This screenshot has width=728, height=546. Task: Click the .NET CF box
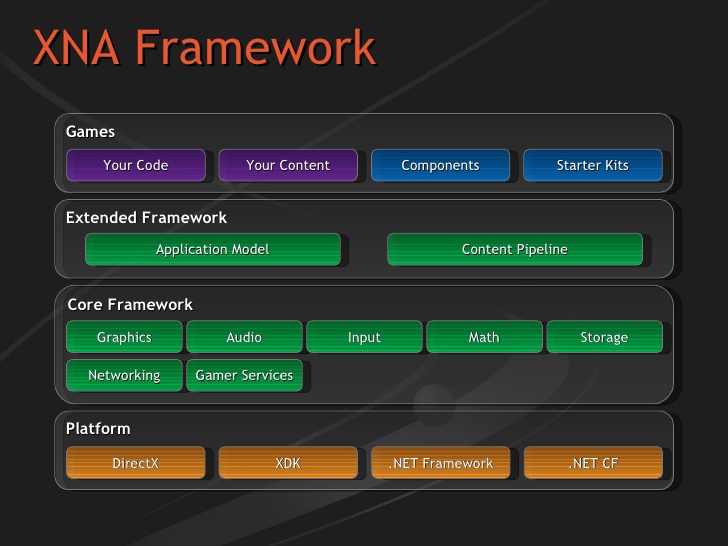[x=592, y=463]
